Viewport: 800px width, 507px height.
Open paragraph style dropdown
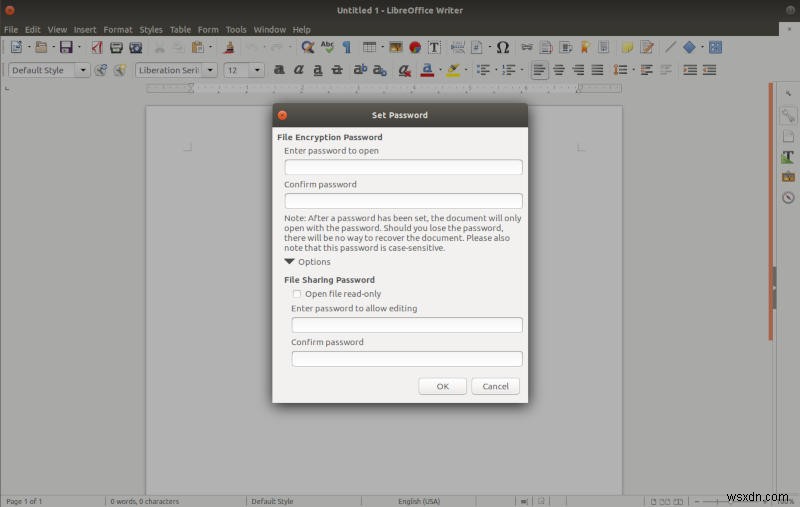click(x=83, y=70)
